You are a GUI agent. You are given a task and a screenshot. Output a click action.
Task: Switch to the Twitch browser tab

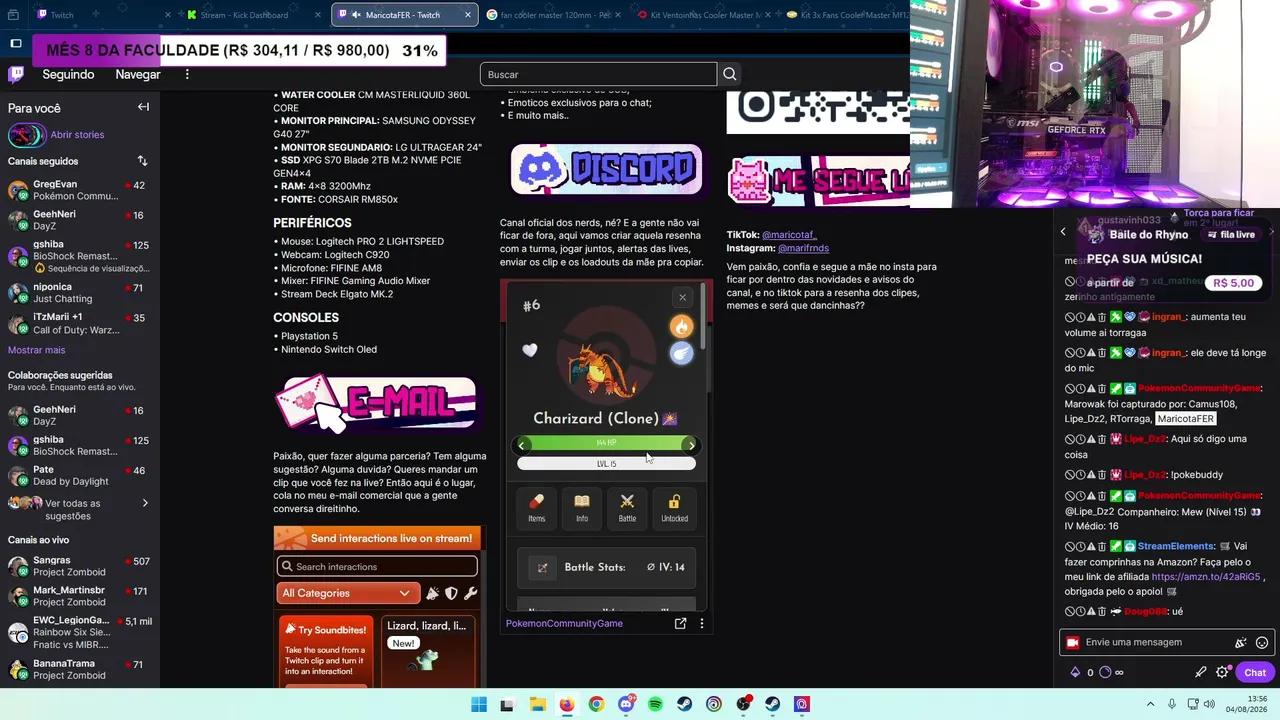pyautogui.click(x=105, y=15)
